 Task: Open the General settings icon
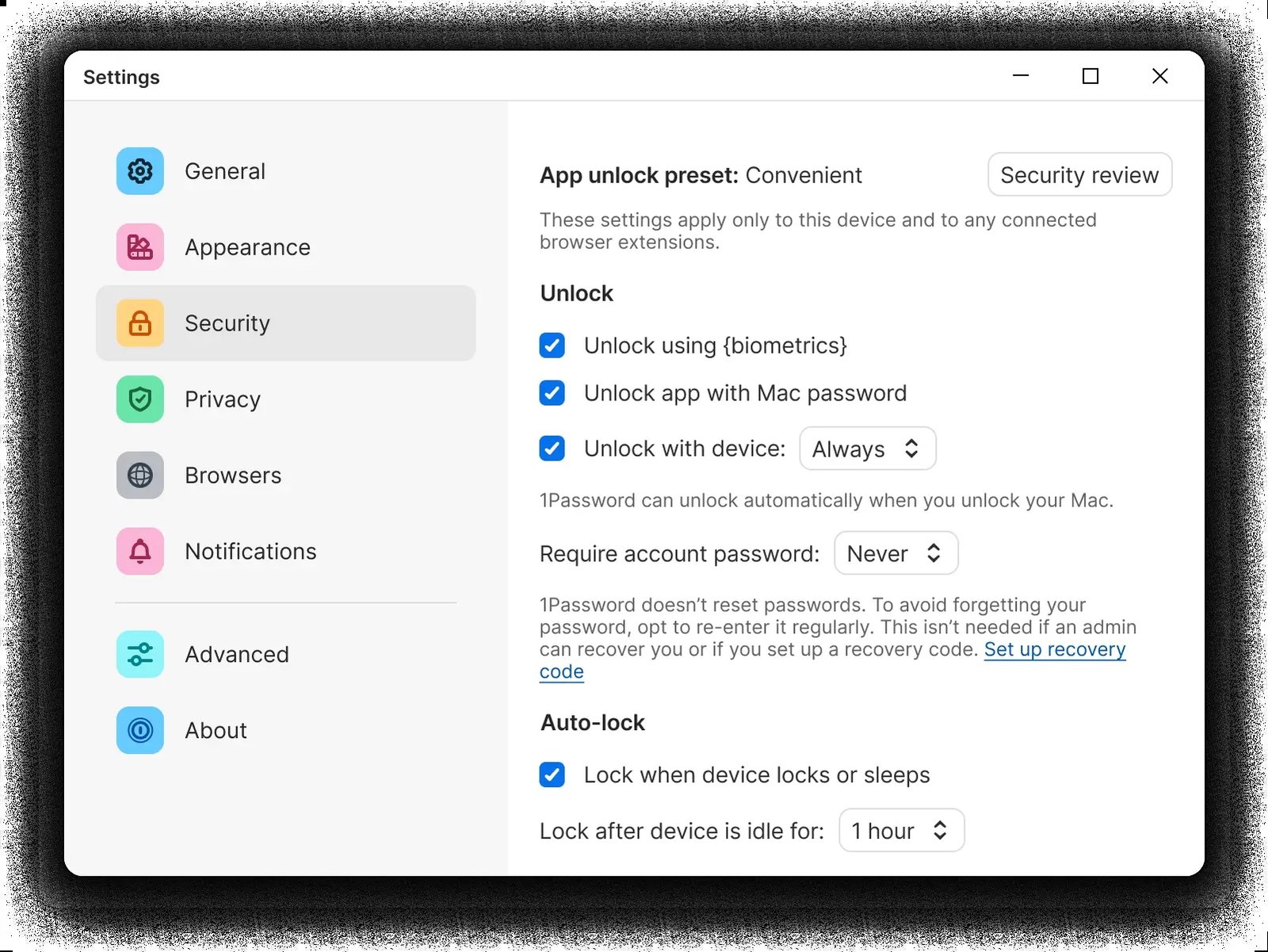pyautogui.click(x=139, y=170)
